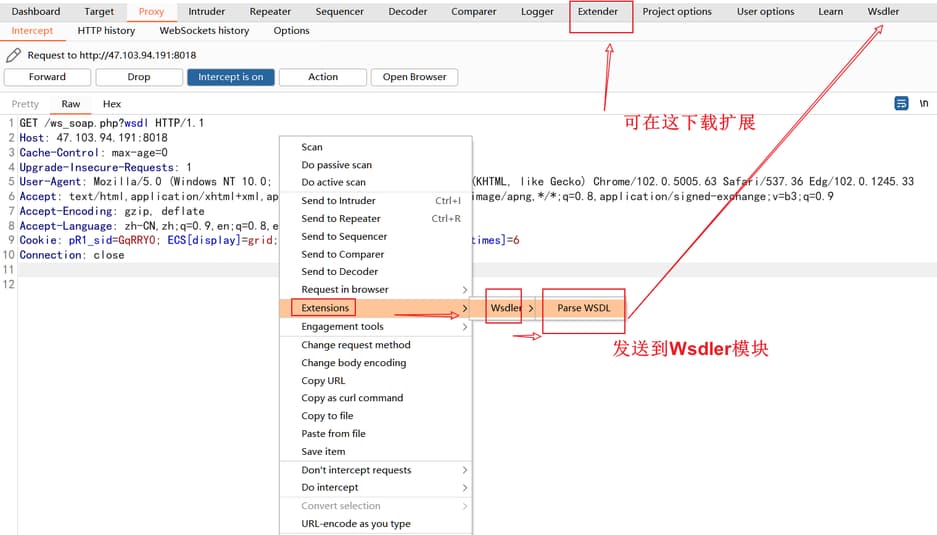
Task: Click the GET /ws_soap.php?wsdl request line
Action: 112,123
